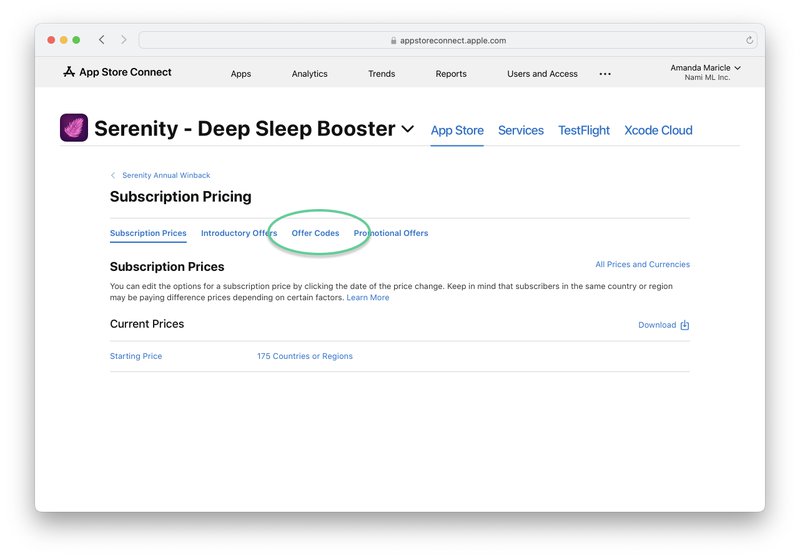Click the Nami ML Inc. team name
Image resolution: width=800 pixels, height=558 pixels.
(707, 78)
